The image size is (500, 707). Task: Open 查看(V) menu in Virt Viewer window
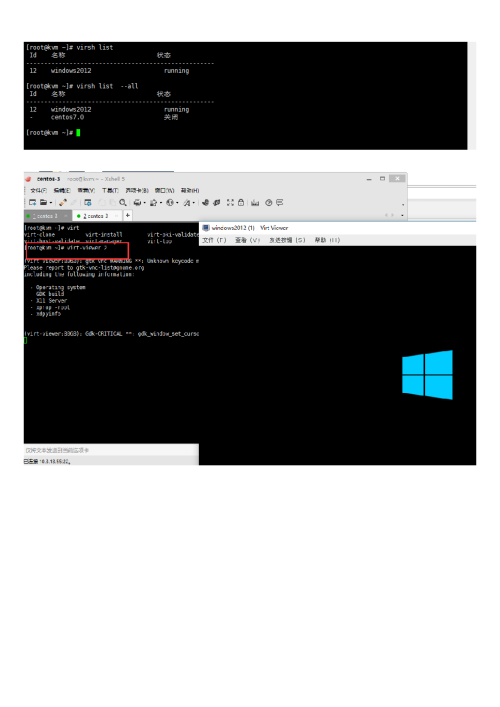[248, 240]
